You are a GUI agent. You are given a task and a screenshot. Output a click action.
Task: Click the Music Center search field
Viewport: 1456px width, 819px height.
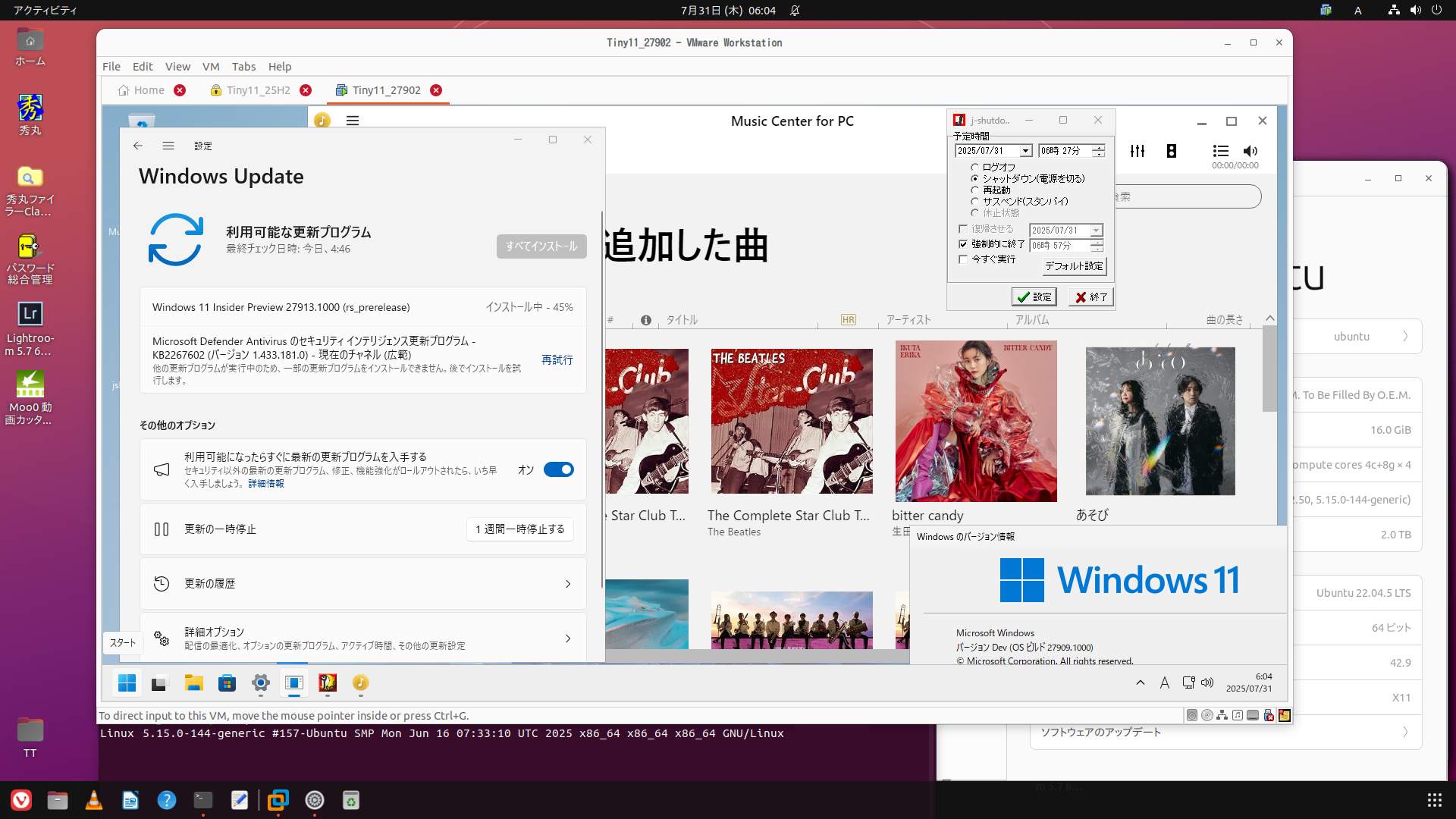(1188, 196)
